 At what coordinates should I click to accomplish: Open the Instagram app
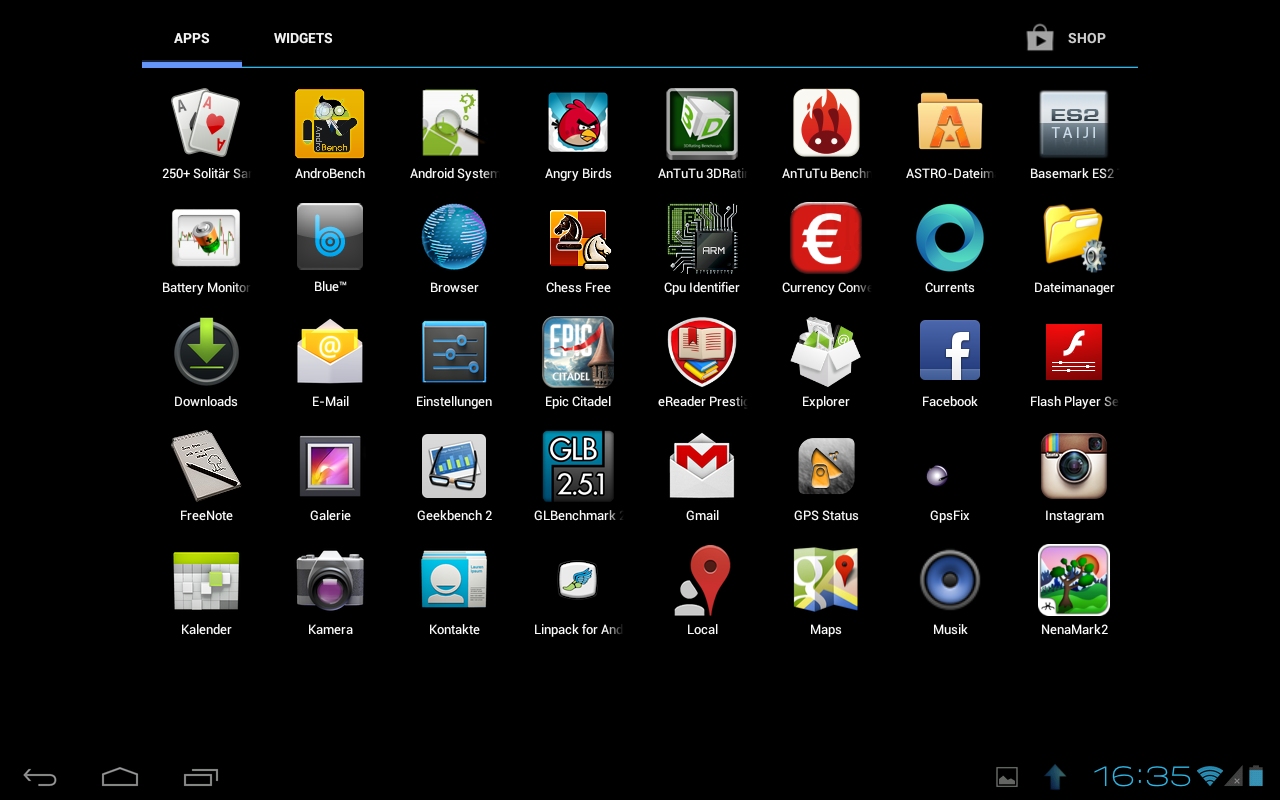[x=1074, y=466]
